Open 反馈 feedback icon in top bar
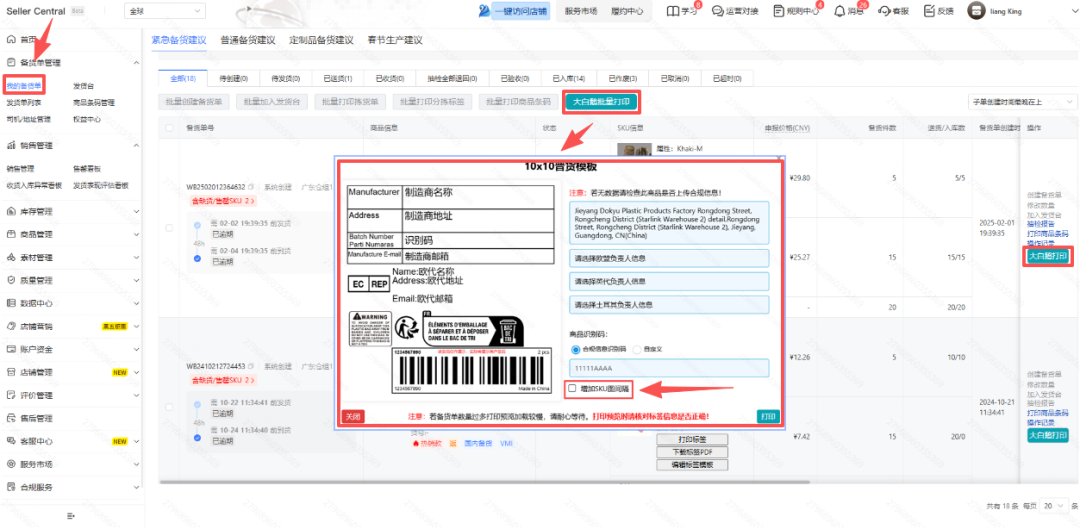1080x529 pixels. [928, 11]
